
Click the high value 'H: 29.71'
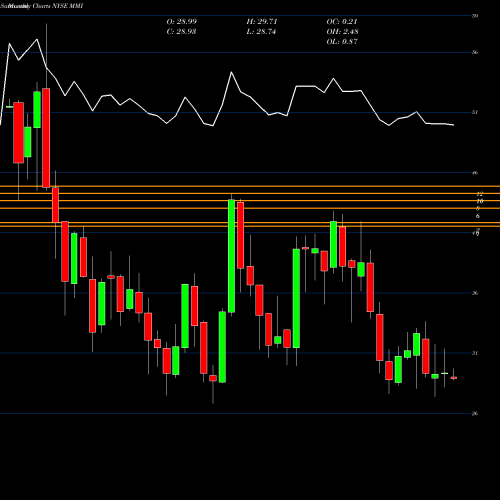coord(262,22)
